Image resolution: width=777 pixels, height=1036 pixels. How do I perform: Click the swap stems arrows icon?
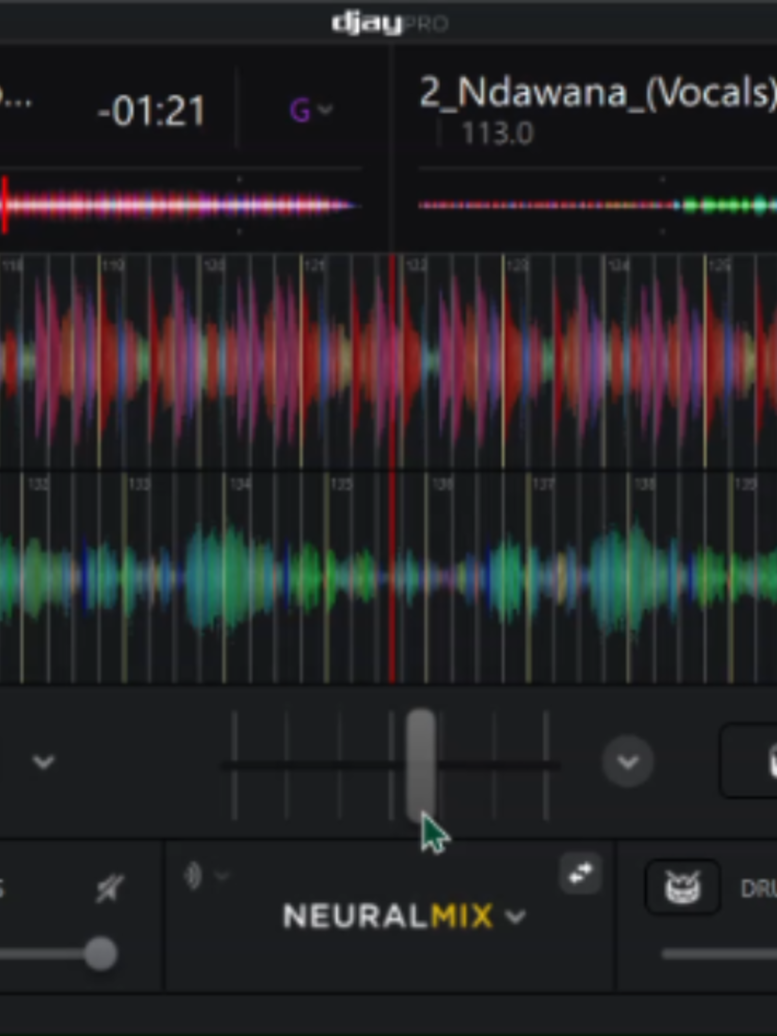pyautogui.click(x=580, y=873)
